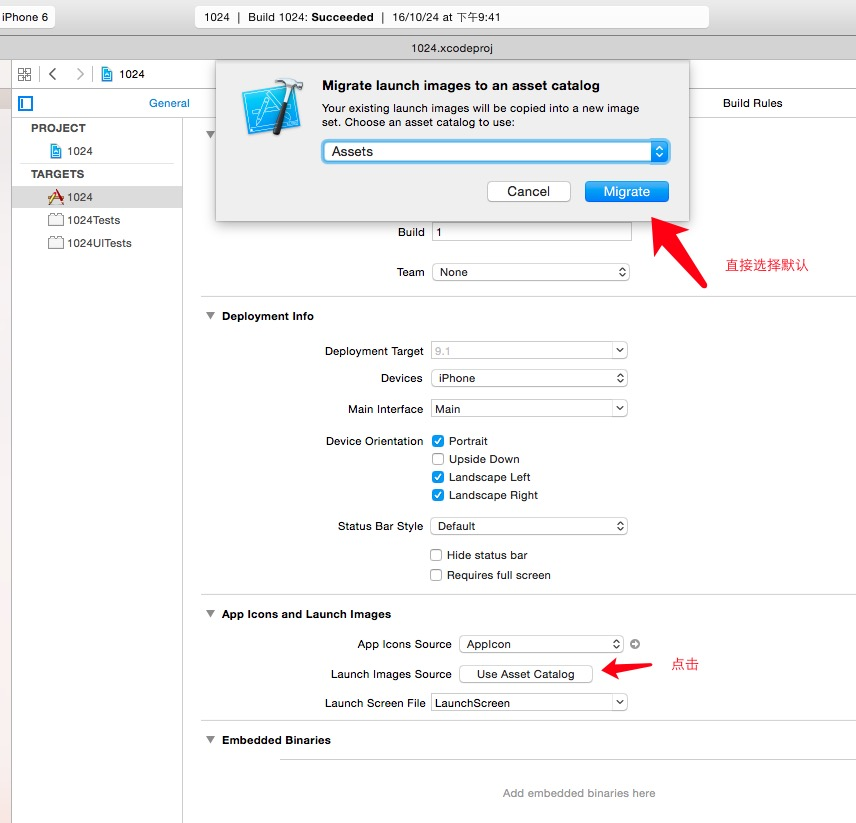This screenshot has height=823, width=856.
Task: Click the Add embedded binaries here placeholder
Action: [x=579, y=793]
